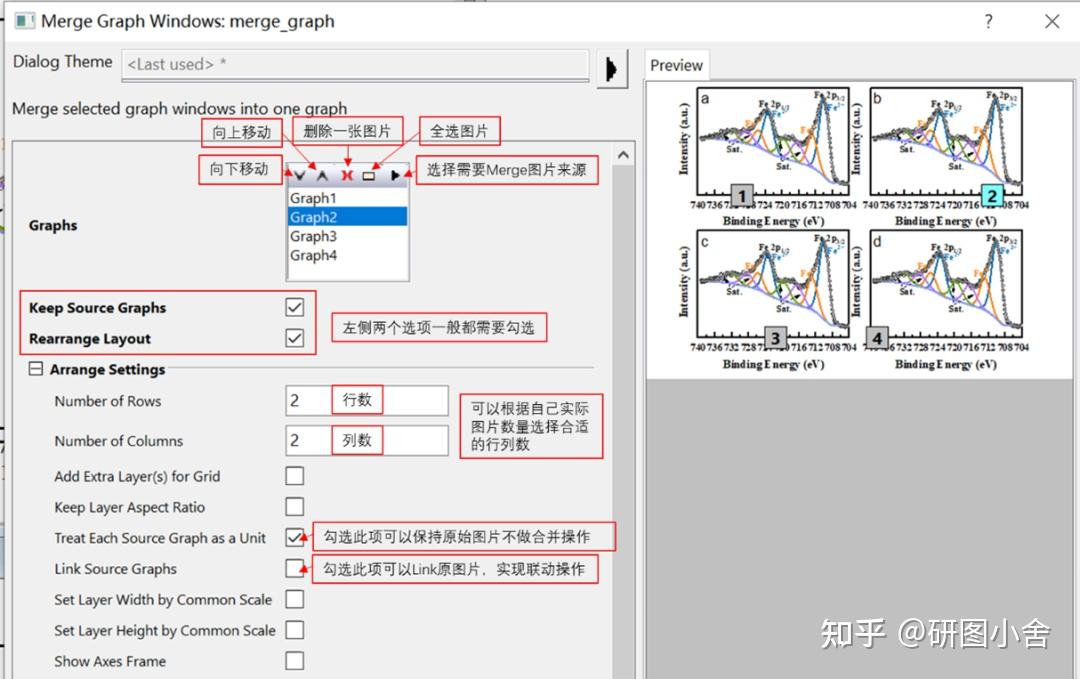The image size is (1080, 679).
Task: Enable Link Source Graphs
Action: click(294, 569)
